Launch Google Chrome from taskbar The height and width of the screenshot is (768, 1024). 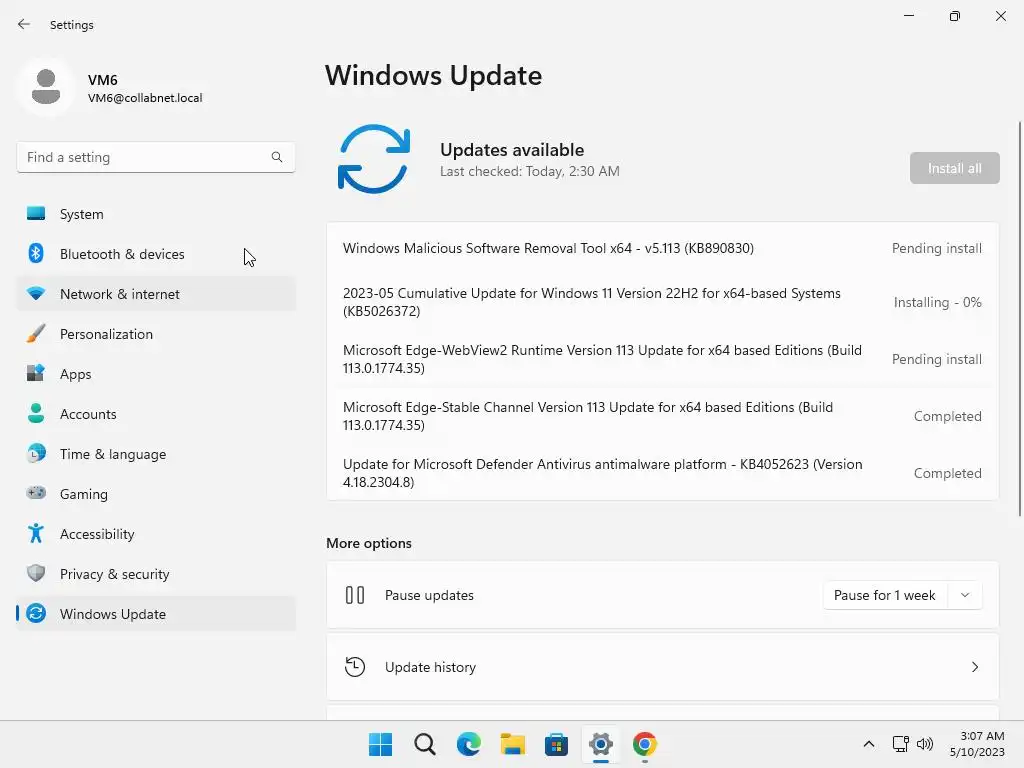645,744
